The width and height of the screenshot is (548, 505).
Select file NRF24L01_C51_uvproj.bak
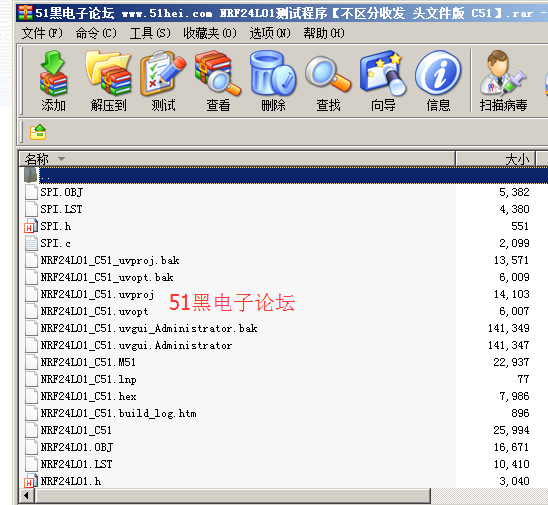point(110,260)
